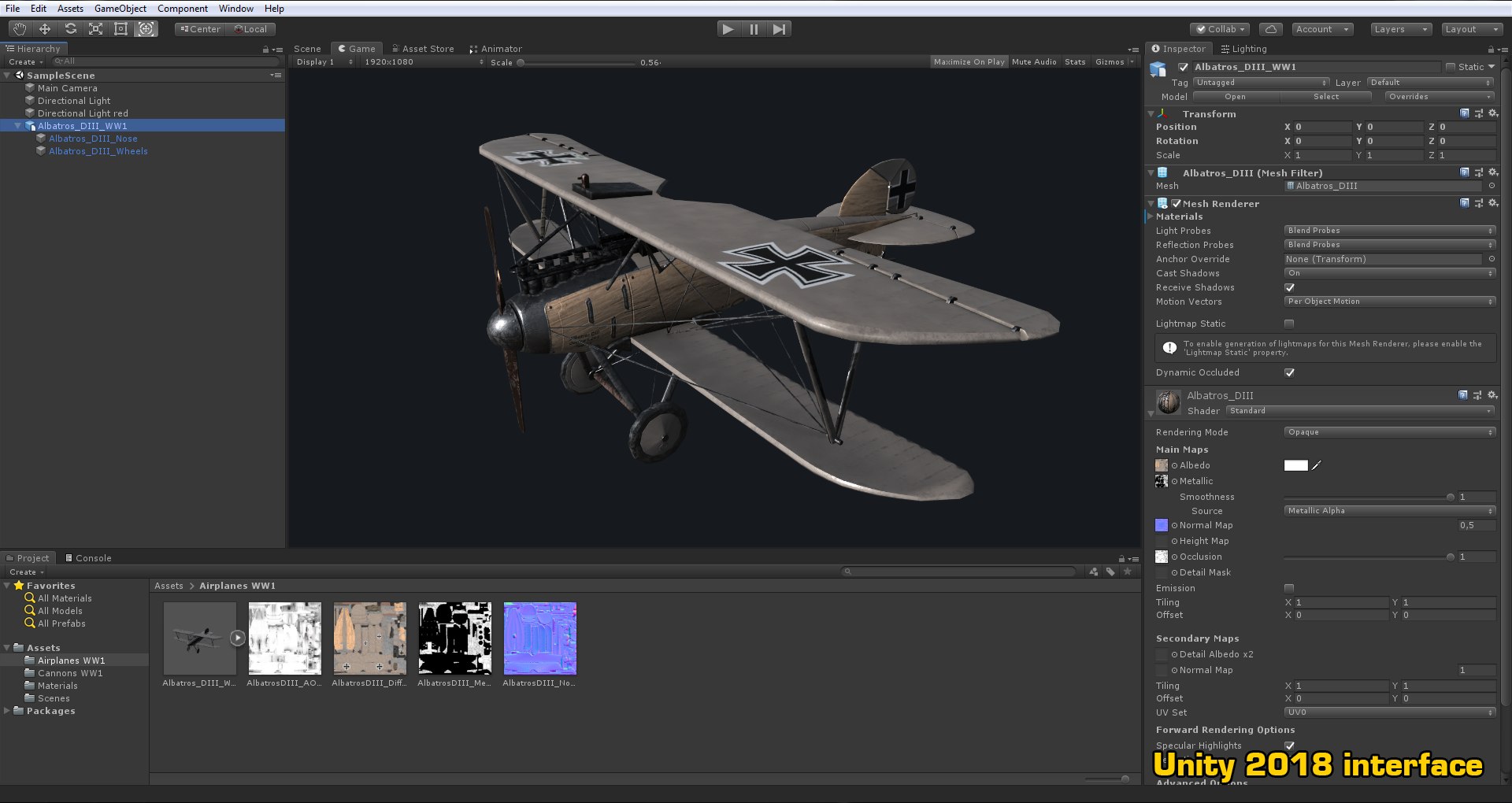Click Mesh field object picker circle

[1492, 186]
